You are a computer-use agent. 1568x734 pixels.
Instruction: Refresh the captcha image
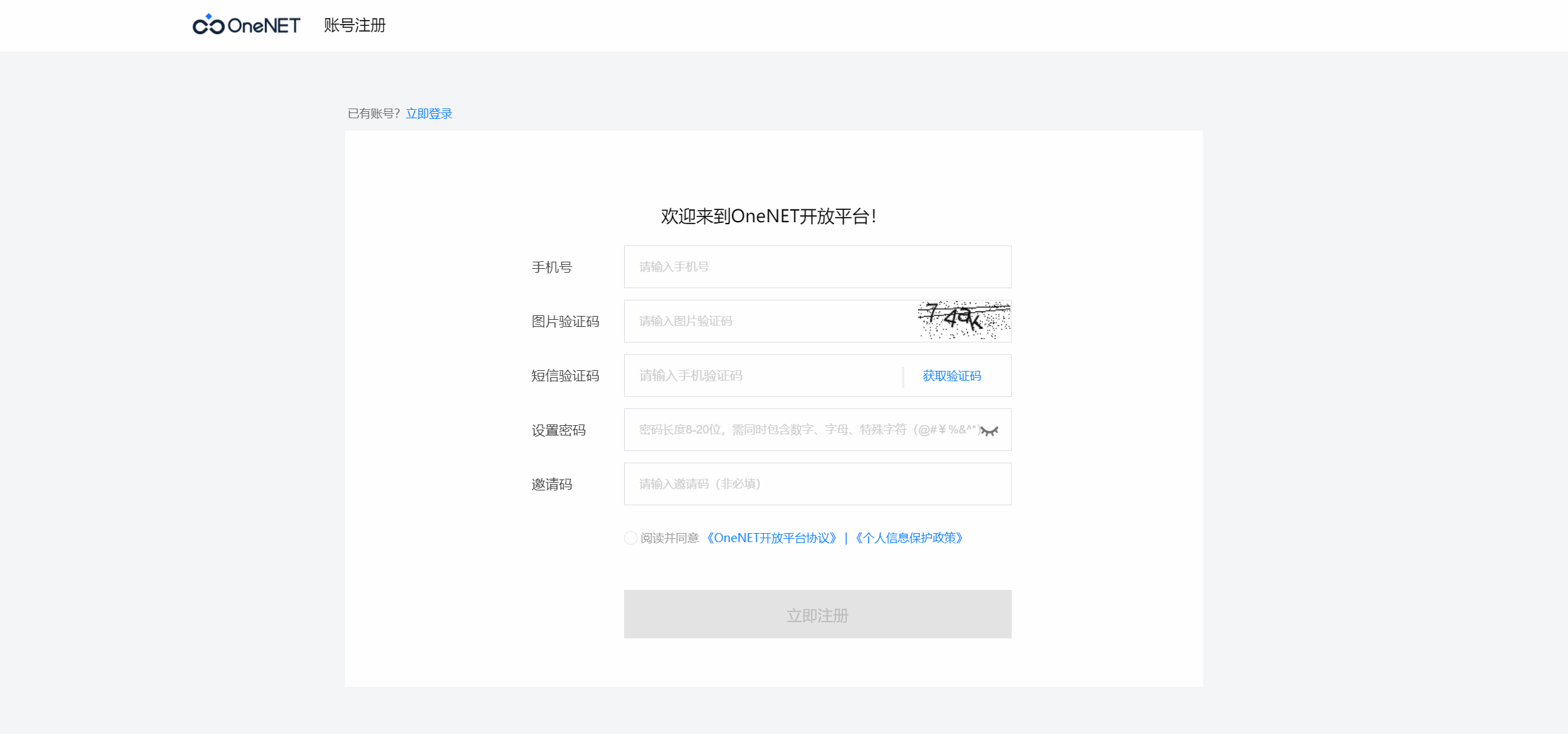(964, 320)
